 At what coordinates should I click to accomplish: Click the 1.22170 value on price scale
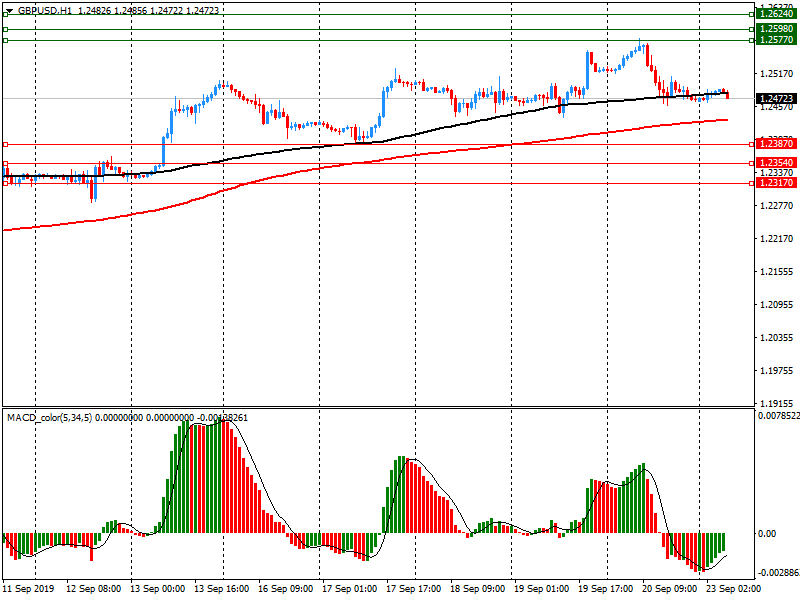point(777,239)
